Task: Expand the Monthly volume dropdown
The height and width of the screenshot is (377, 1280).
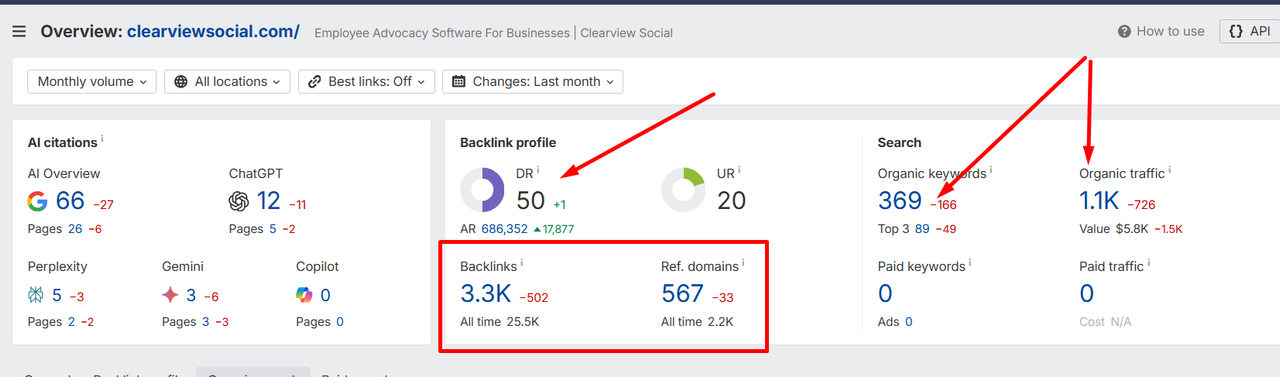Action: pos(91,82)
